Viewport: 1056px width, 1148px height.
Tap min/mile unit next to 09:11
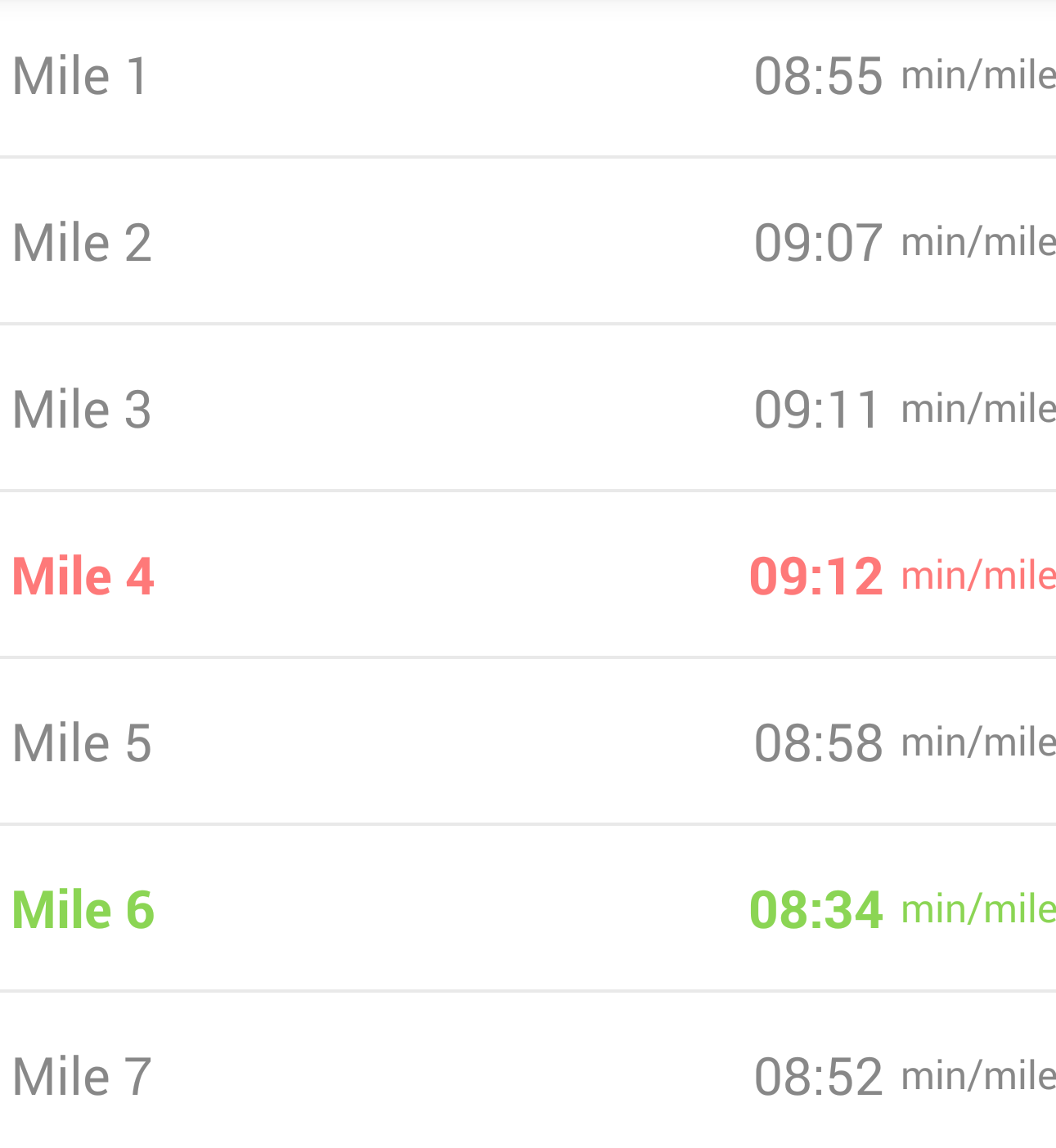click(x=977, y=410)
